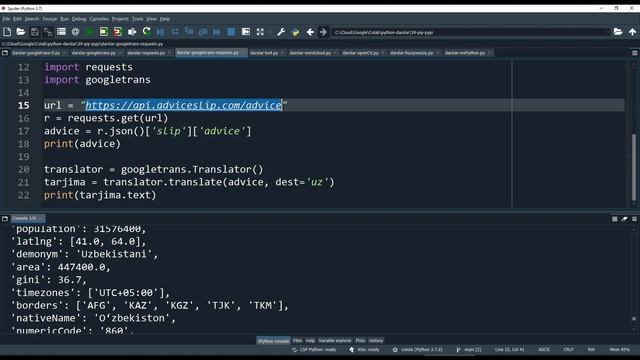Click the conda (Python 3.7.9) status entry

click(418, 350)
